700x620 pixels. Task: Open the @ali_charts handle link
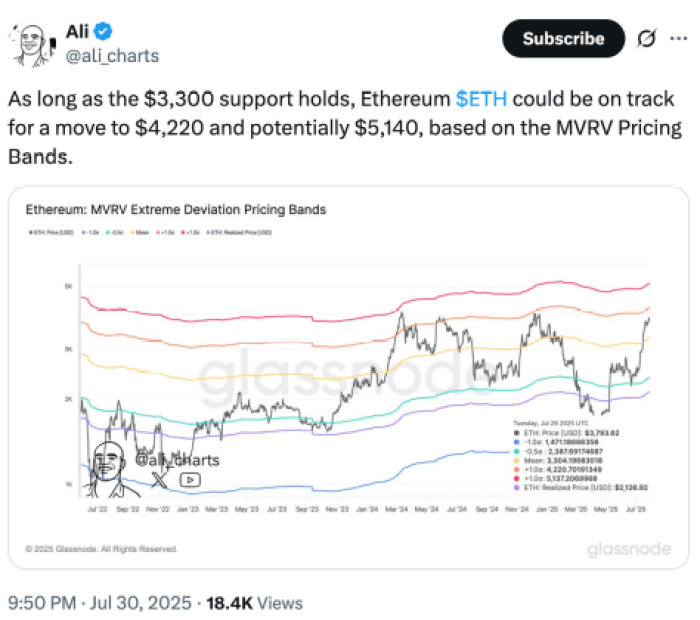click(x=112, y=55)
